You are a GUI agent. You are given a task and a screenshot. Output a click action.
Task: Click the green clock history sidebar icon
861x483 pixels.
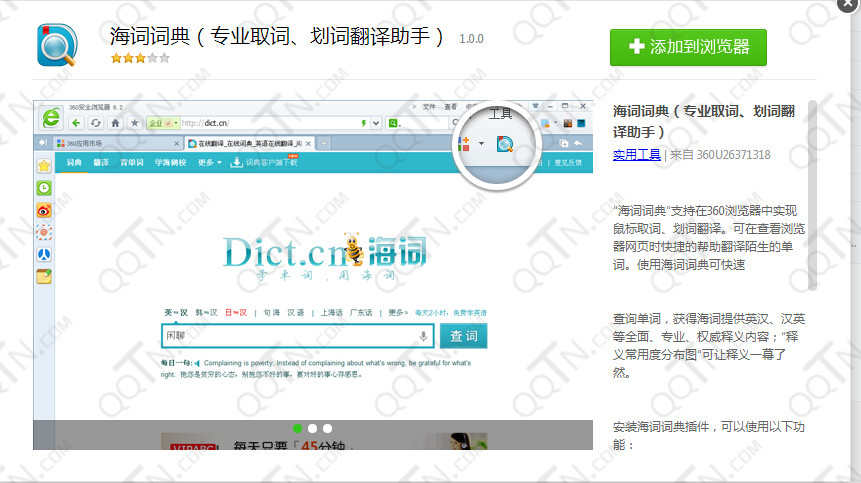point(44,187)
